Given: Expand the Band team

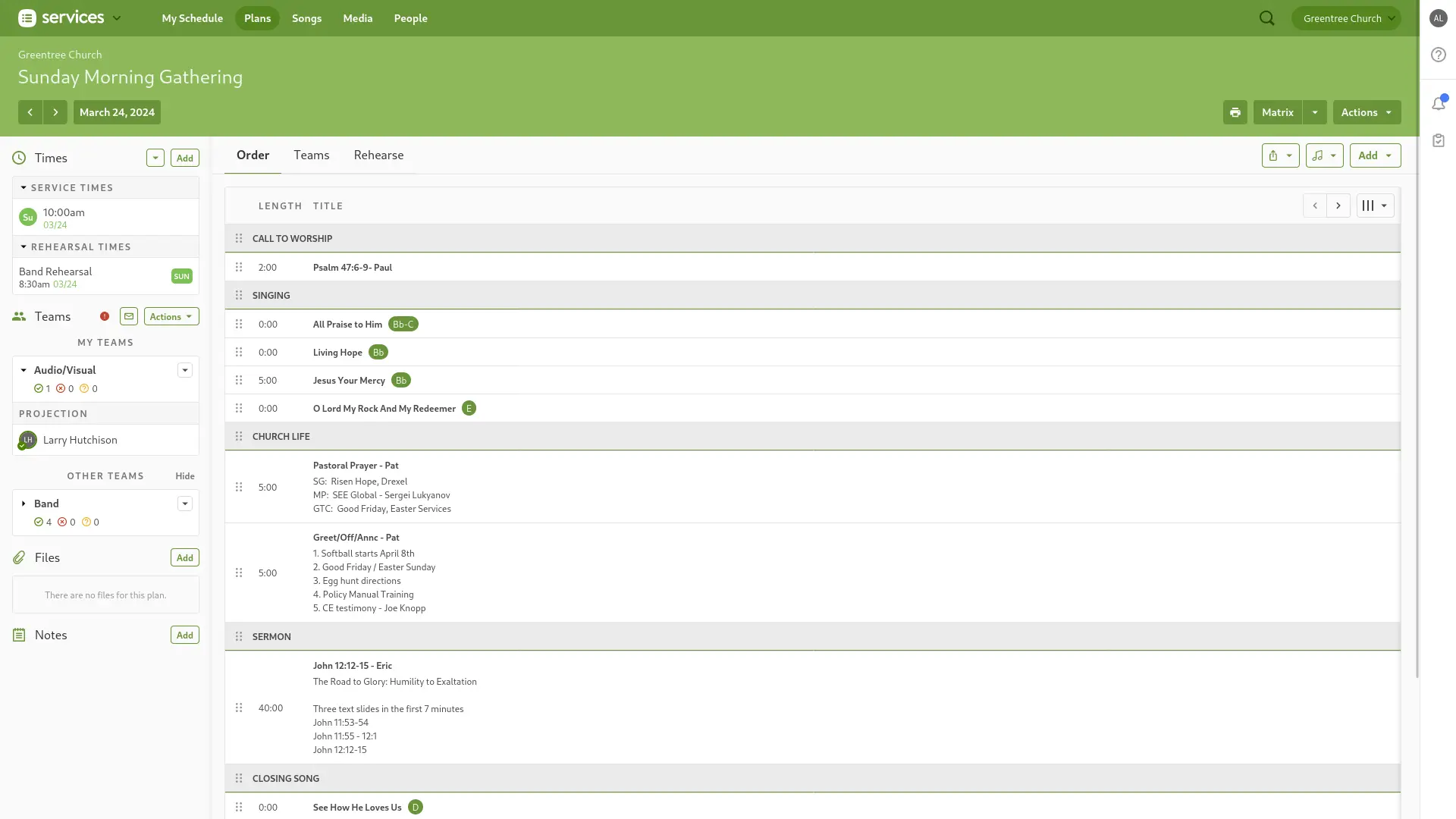Looking at the screenshot, I should (x=24, y=504).
